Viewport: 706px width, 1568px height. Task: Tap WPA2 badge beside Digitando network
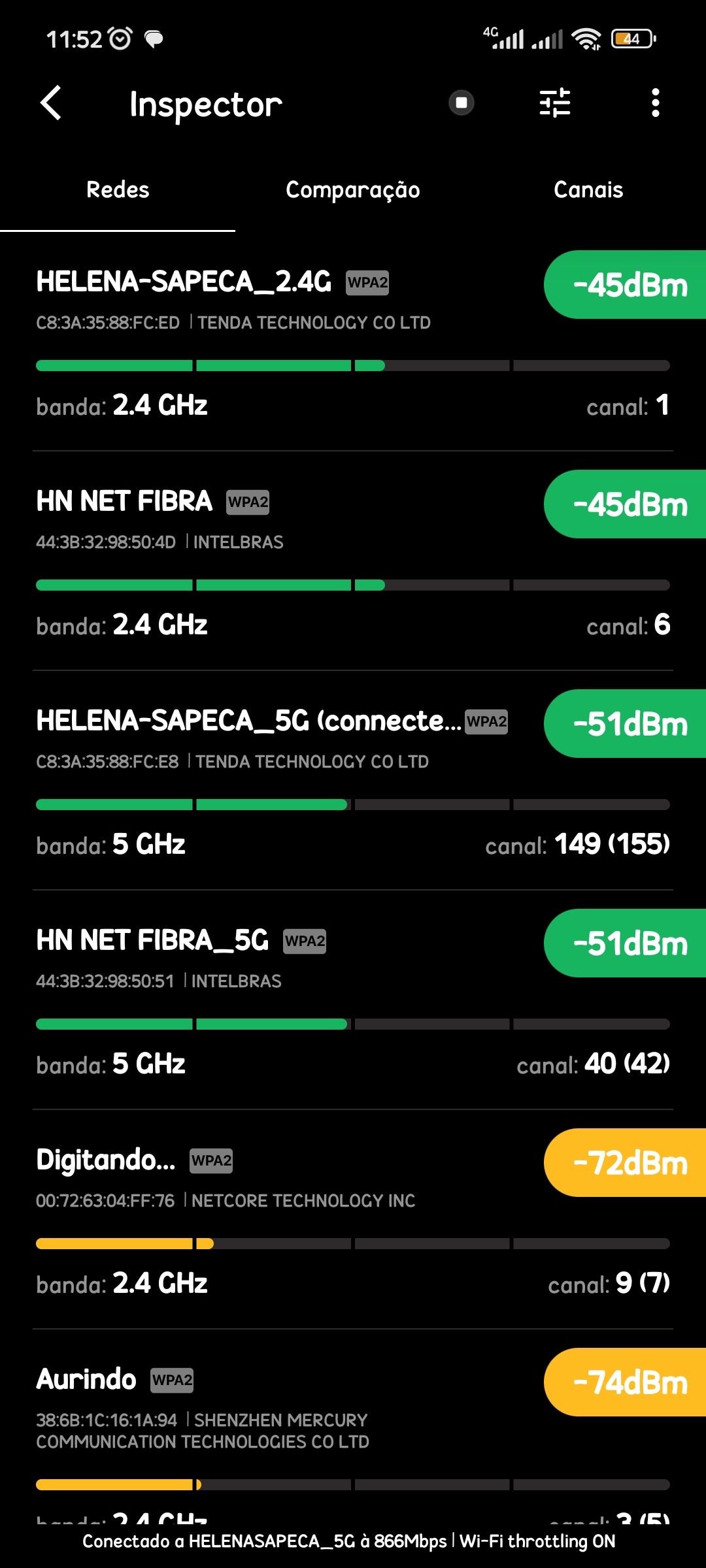pos(211,1161)
